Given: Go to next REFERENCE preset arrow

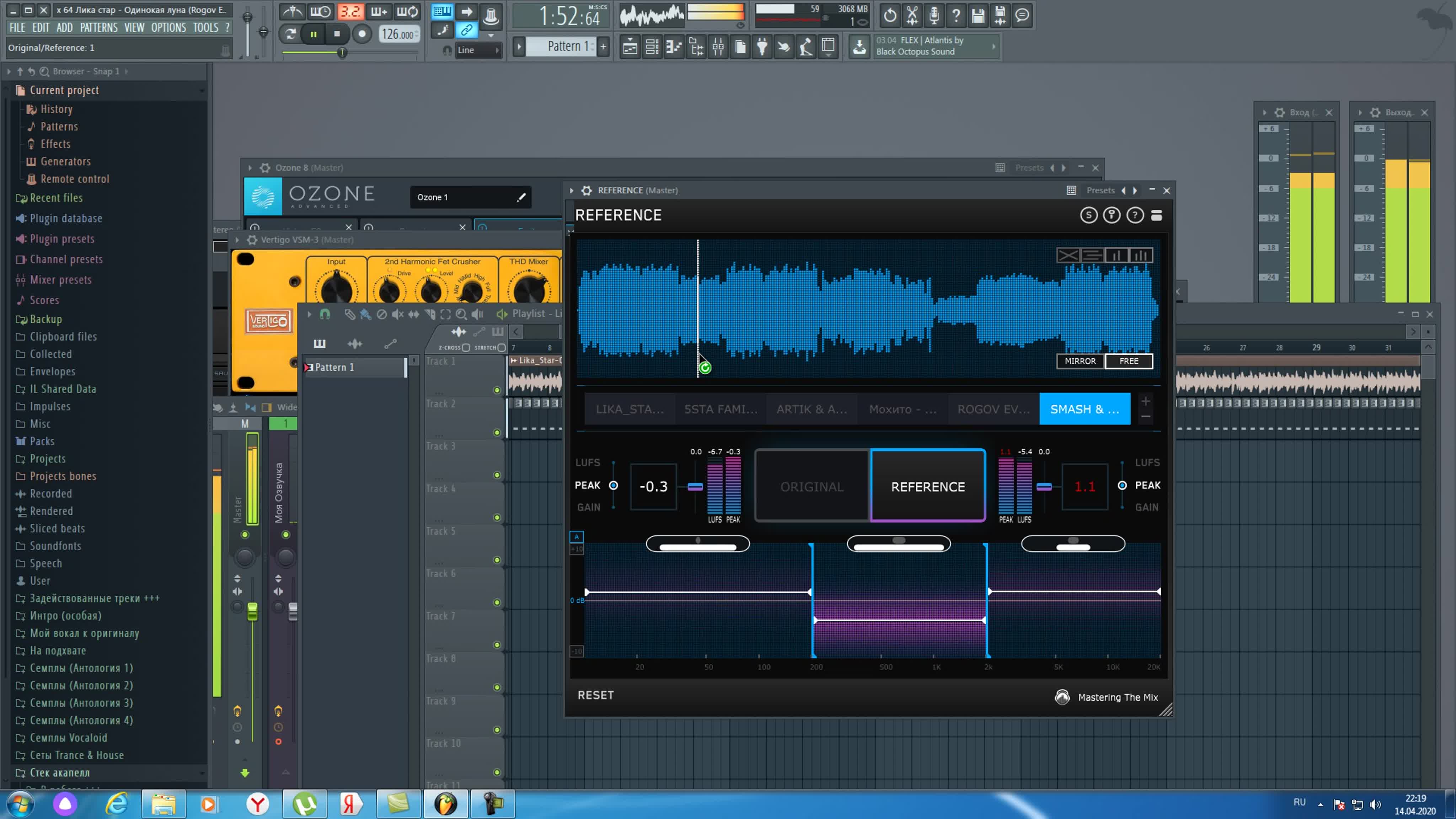Looking at the screenshot, I should [1135, 191].
